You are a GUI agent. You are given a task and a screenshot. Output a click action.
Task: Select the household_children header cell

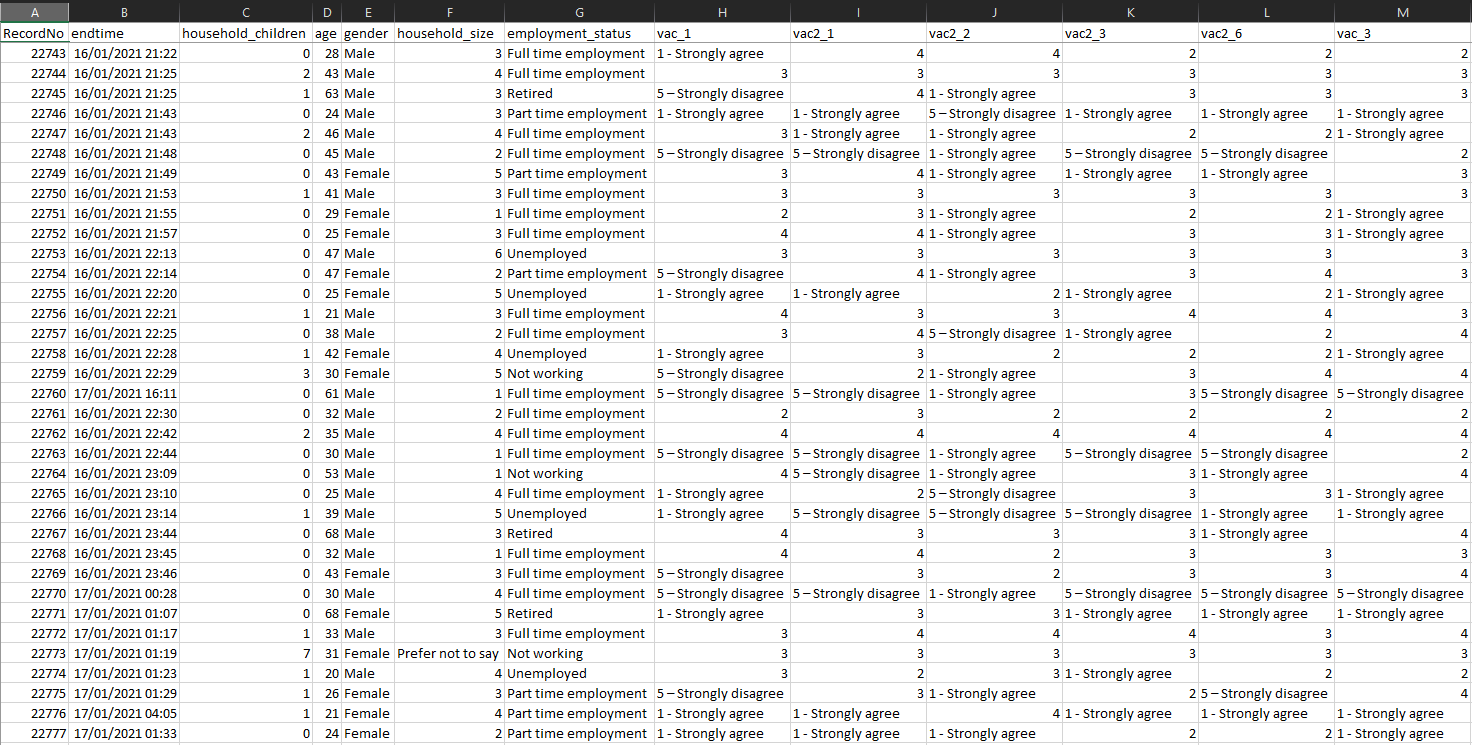coord(244,33)
